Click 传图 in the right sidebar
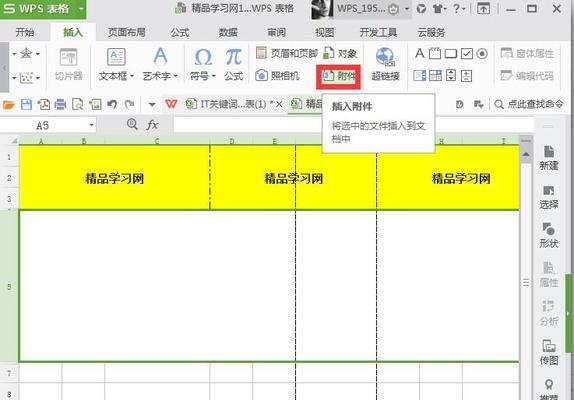 548,353
